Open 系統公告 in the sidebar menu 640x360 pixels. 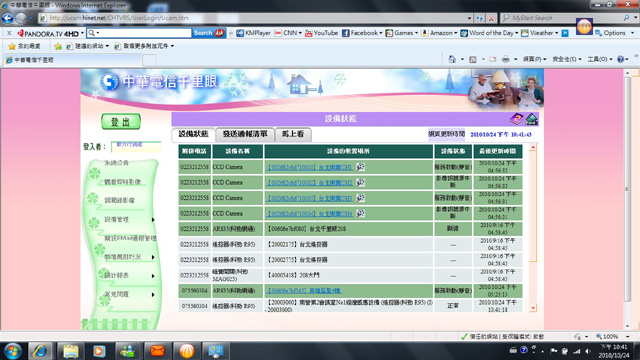tap(116, 163)
